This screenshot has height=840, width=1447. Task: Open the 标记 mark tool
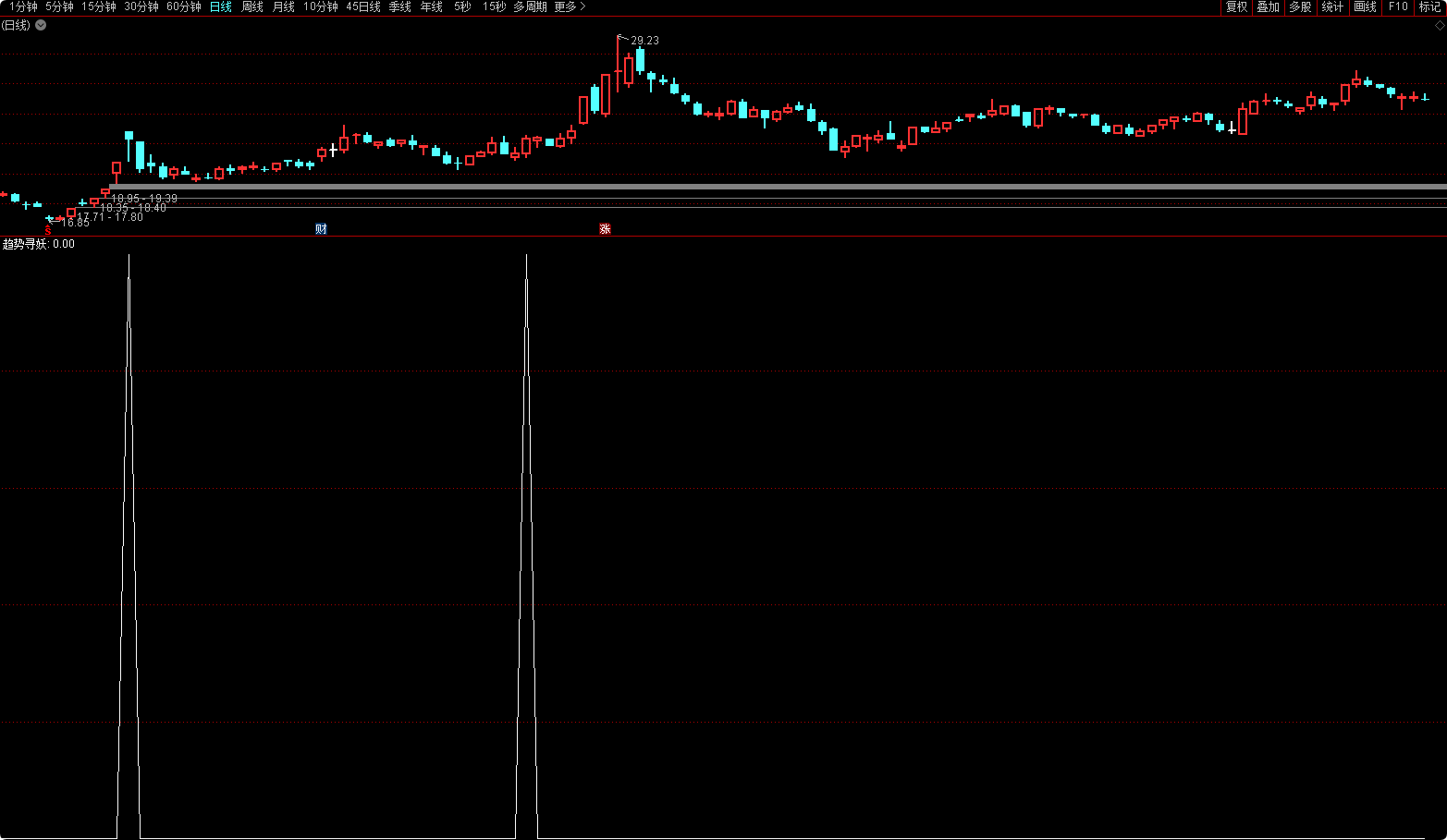point(1429,7)
